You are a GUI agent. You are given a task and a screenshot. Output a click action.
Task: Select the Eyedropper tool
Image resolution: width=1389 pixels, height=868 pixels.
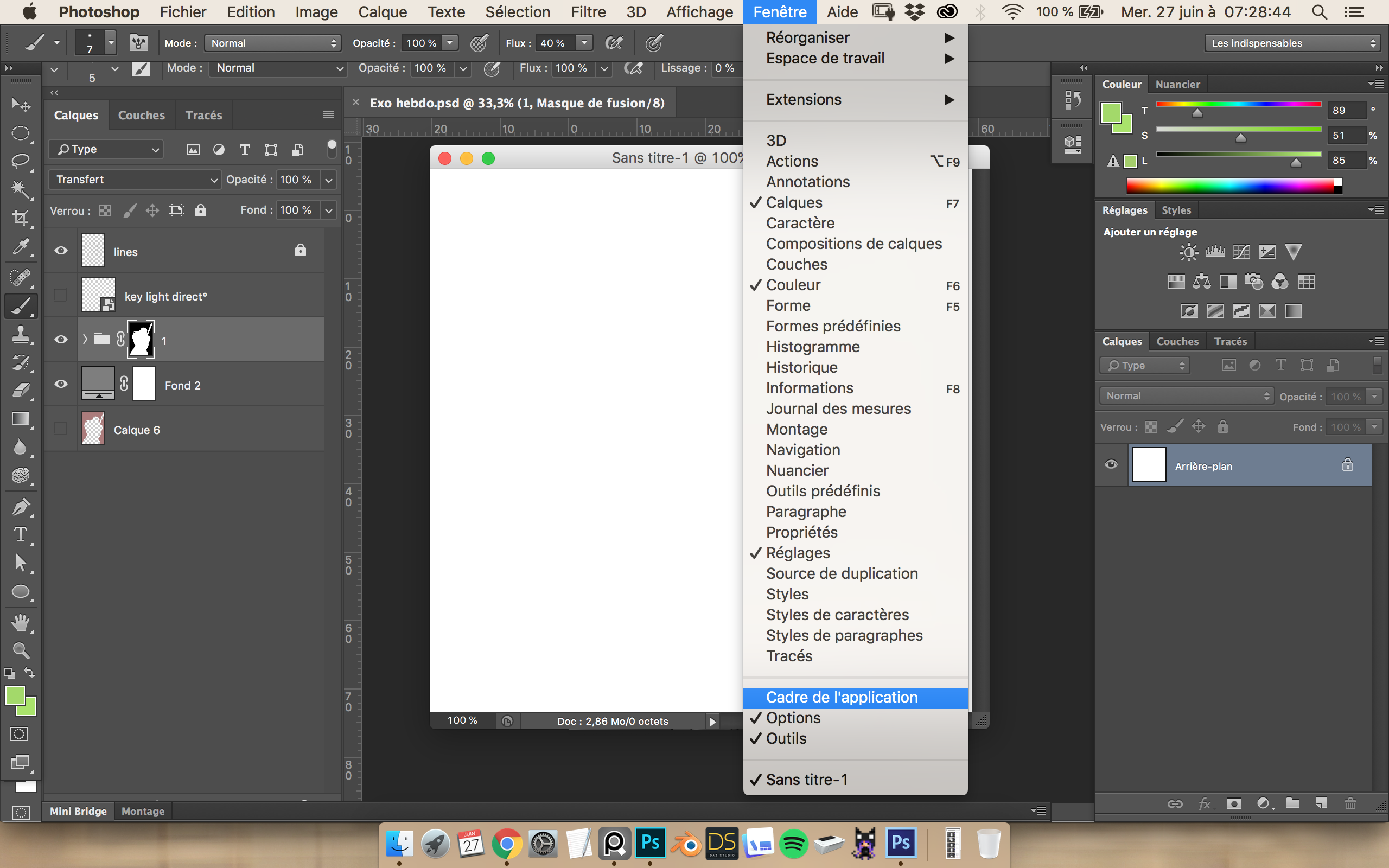click(20, 247)
